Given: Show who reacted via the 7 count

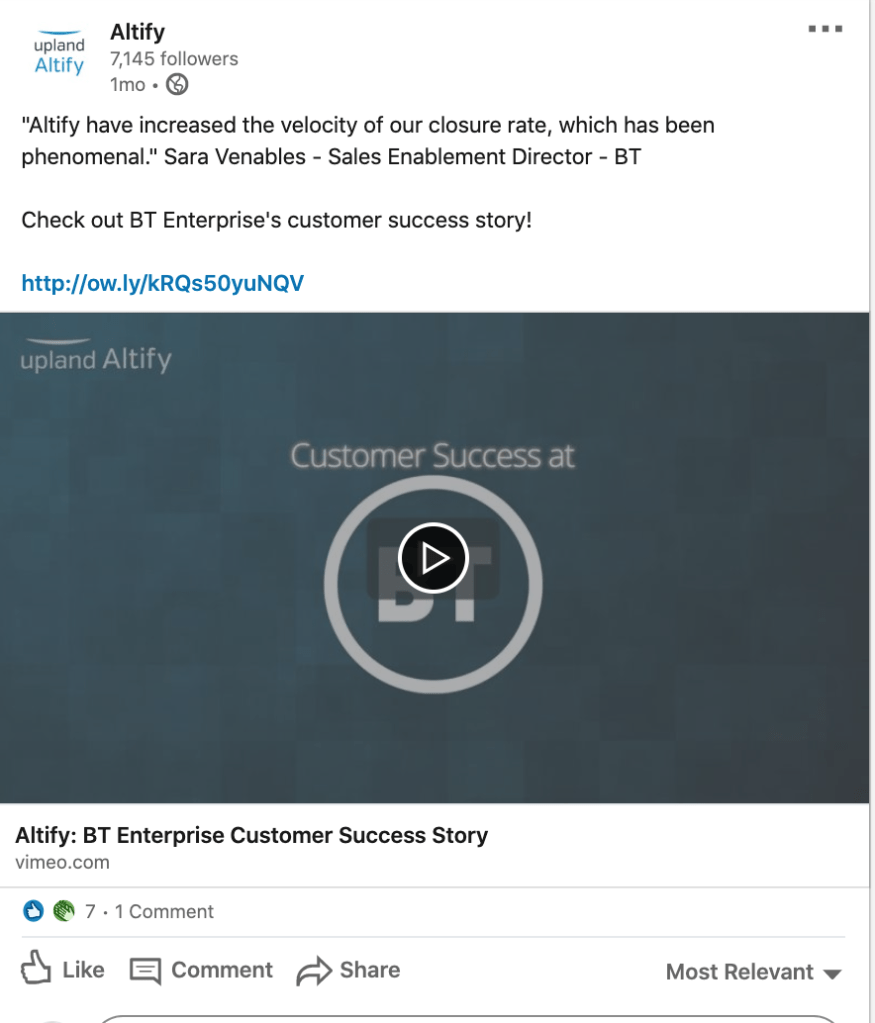Looking at the screenshot, I should (90, 912).
